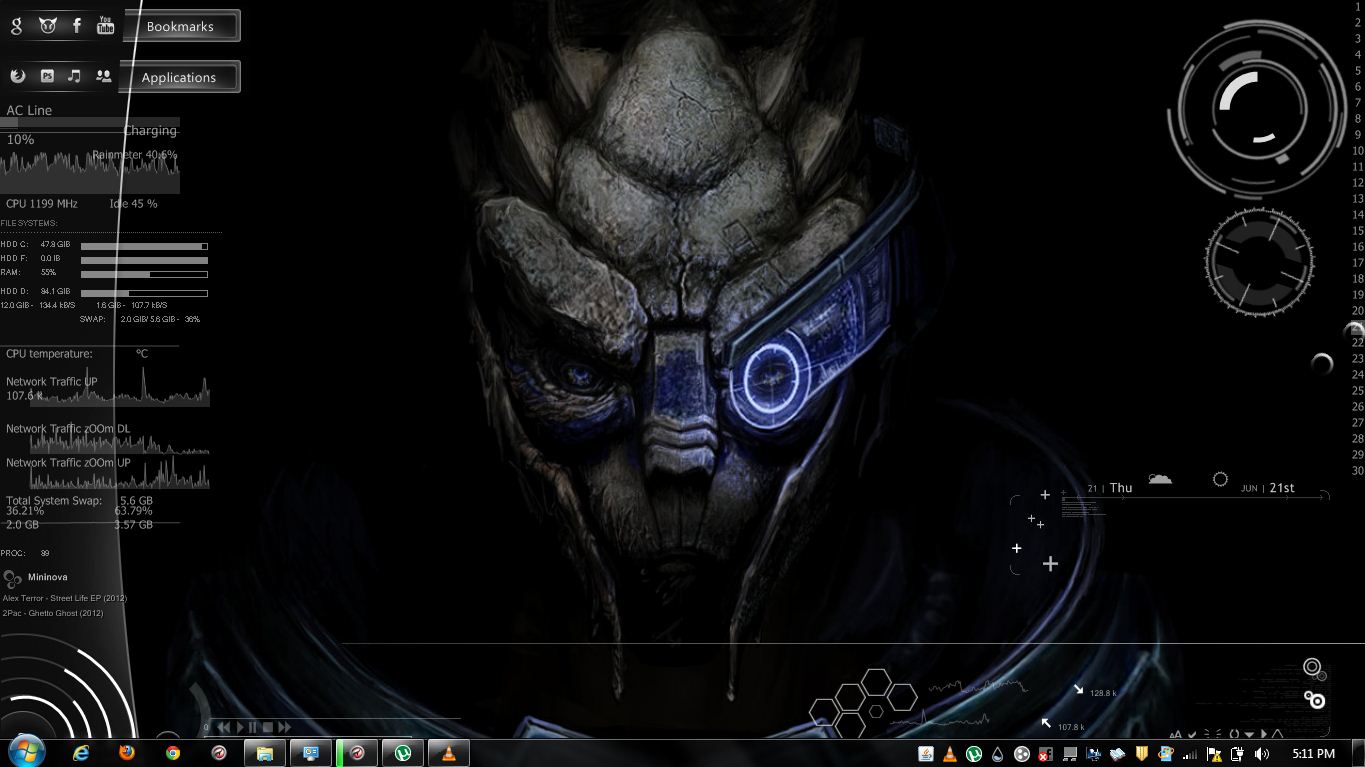This screenshot has width=1365, height=767.
Task: Open the 2Pac Ghetto Ghost torrent link
Action: (55, 613)
